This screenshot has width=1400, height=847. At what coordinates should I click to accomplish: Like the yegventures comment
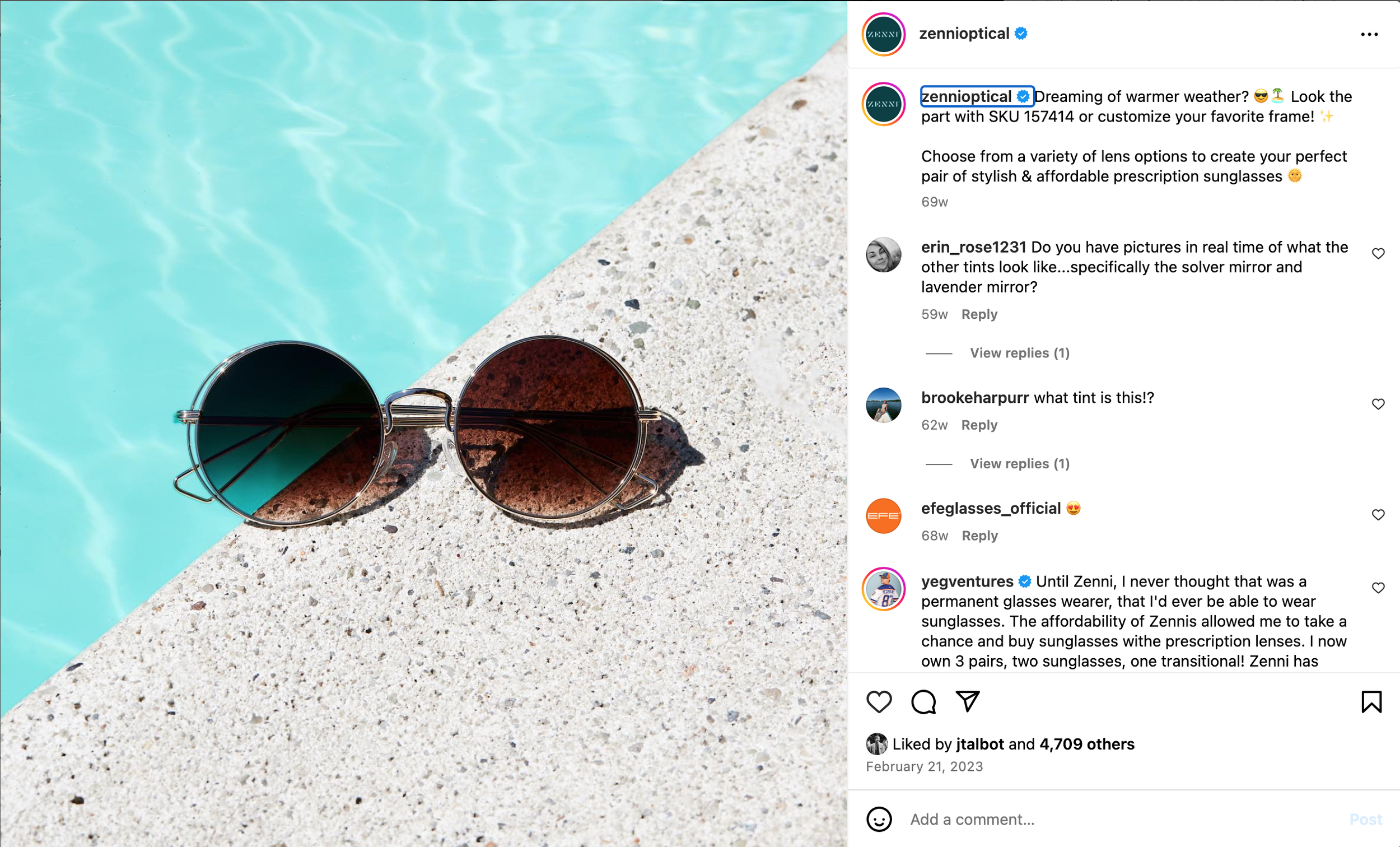tap(1378, 588)
